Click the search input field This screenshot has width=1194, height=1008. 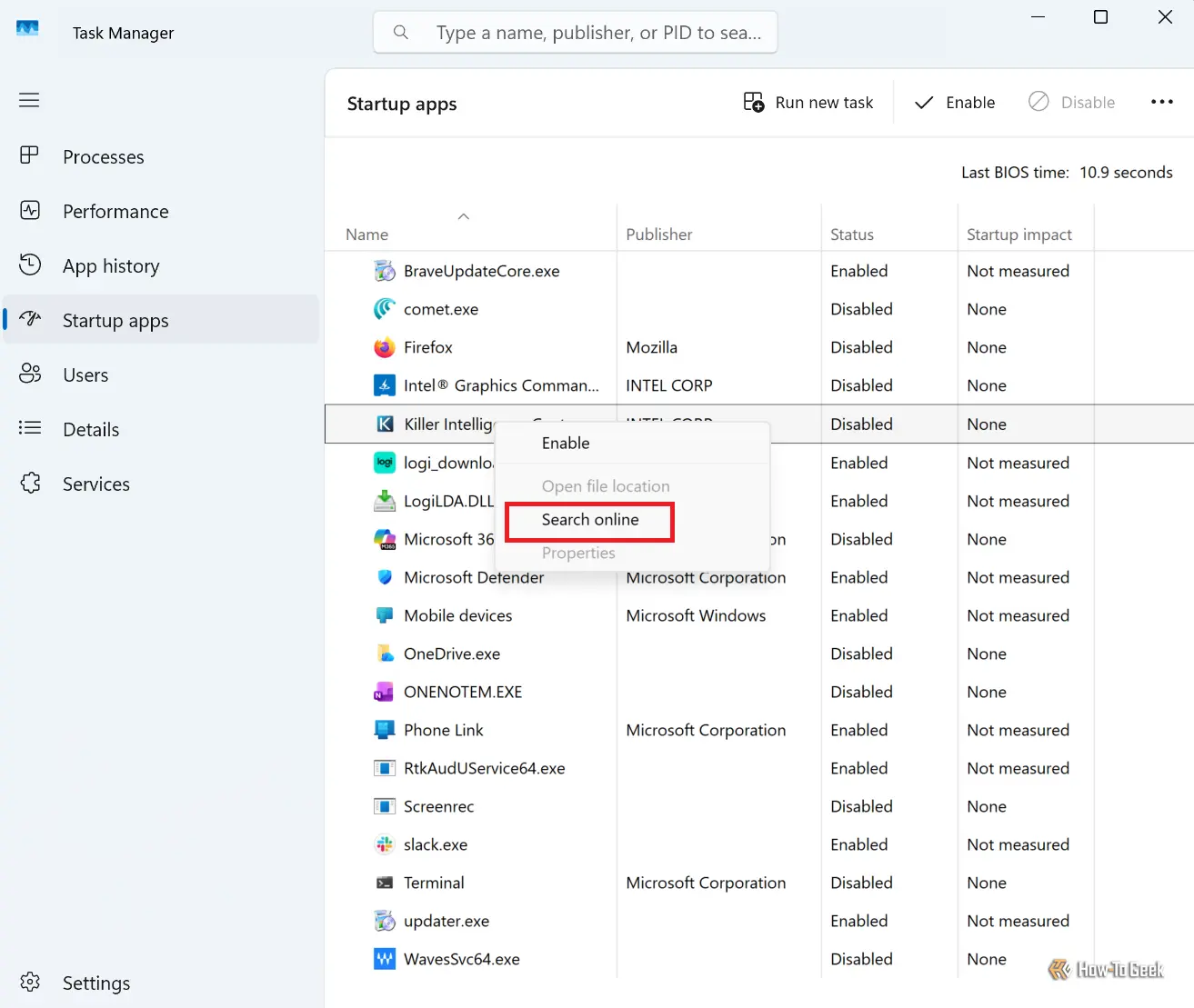pyautogui.click(x=575, y=33)
